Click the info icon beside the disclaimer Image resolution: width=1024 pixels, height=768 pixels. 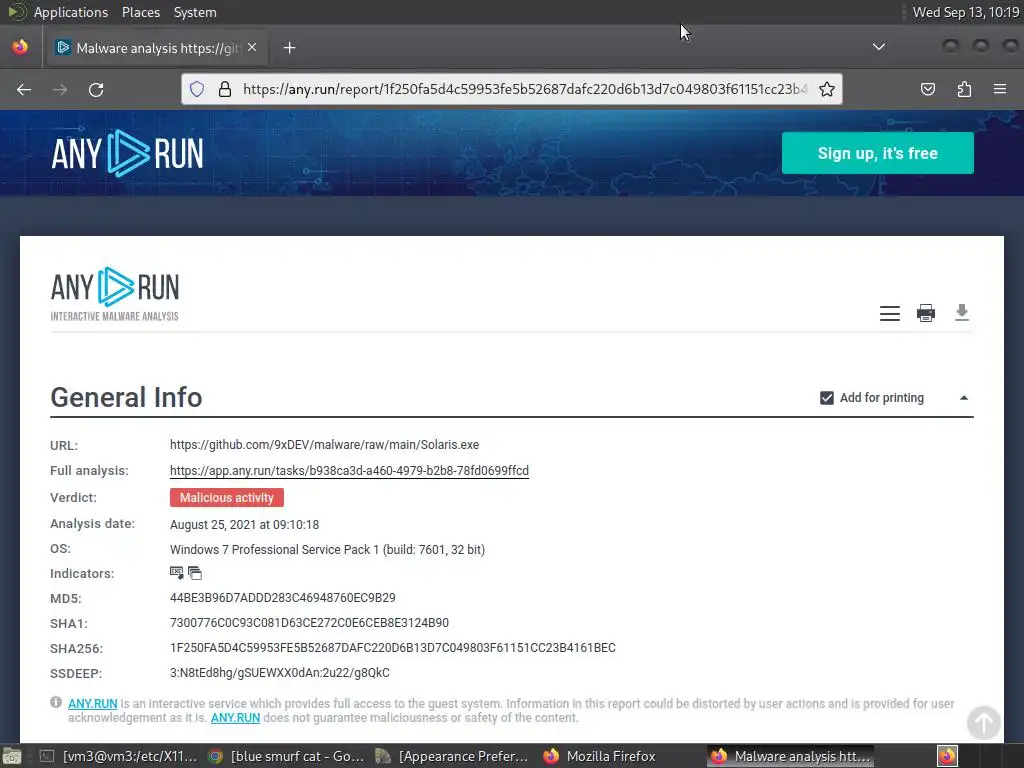pos(56,703)
